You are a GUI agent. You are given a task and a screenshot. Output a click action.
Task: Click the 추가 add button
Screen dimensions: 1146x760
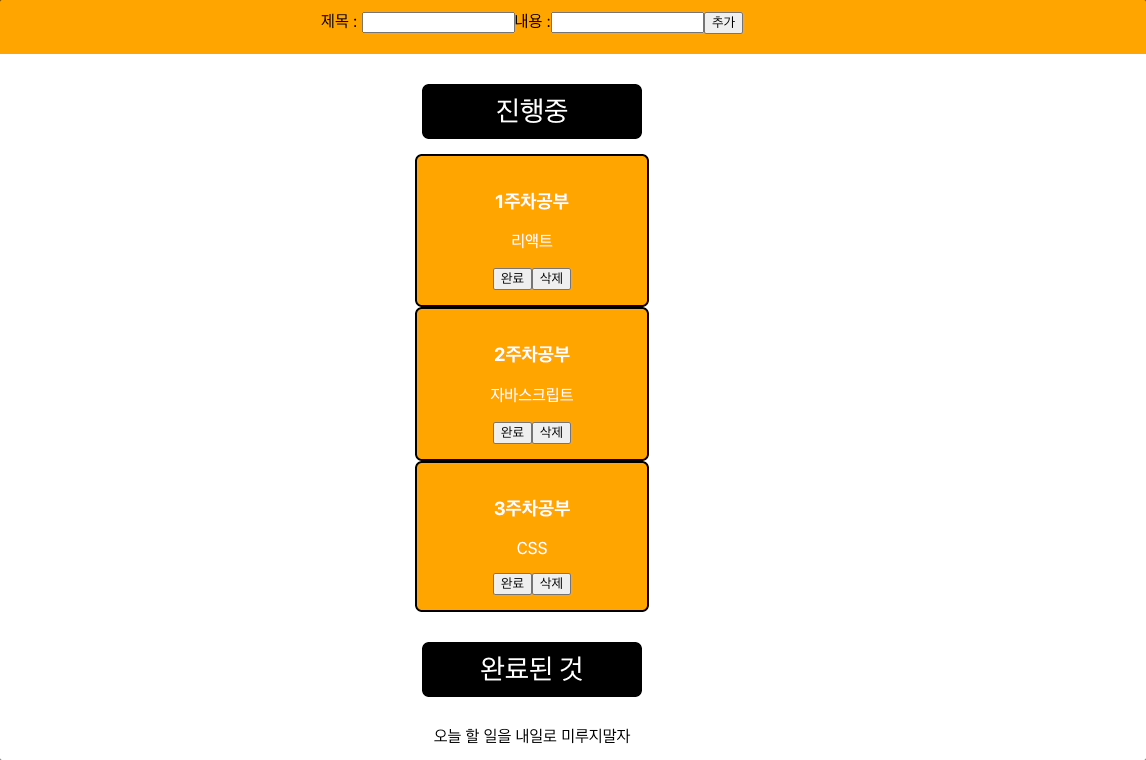coord(724,23)
